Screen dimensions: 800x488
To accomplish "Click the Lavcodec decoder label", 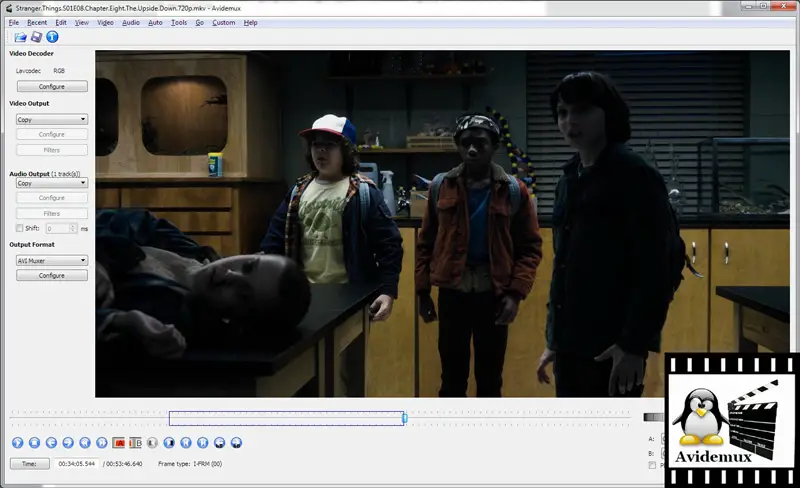I will (28, 71).
